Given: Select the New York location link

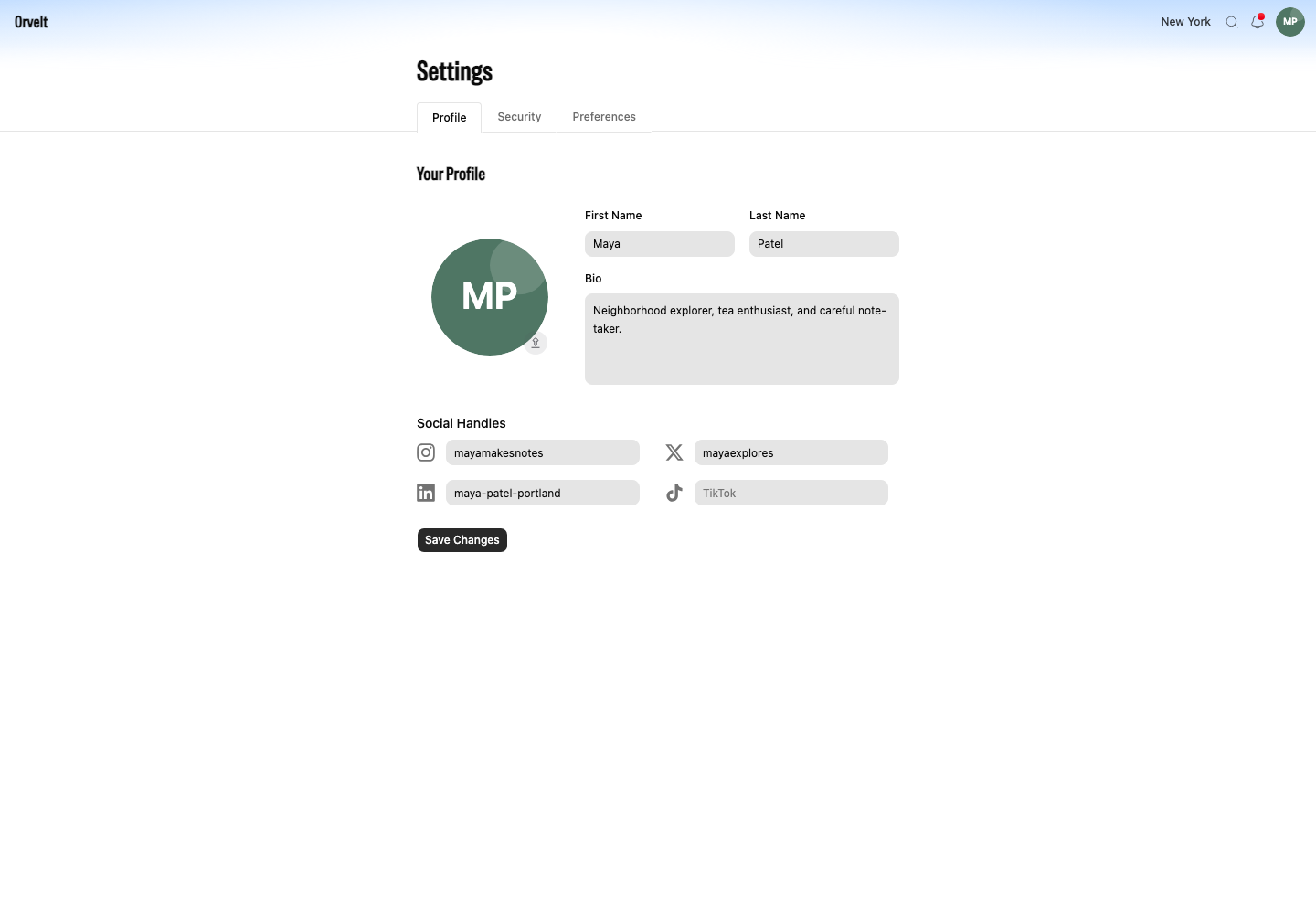Looking at the screenshot, I should coord(1185,22).
